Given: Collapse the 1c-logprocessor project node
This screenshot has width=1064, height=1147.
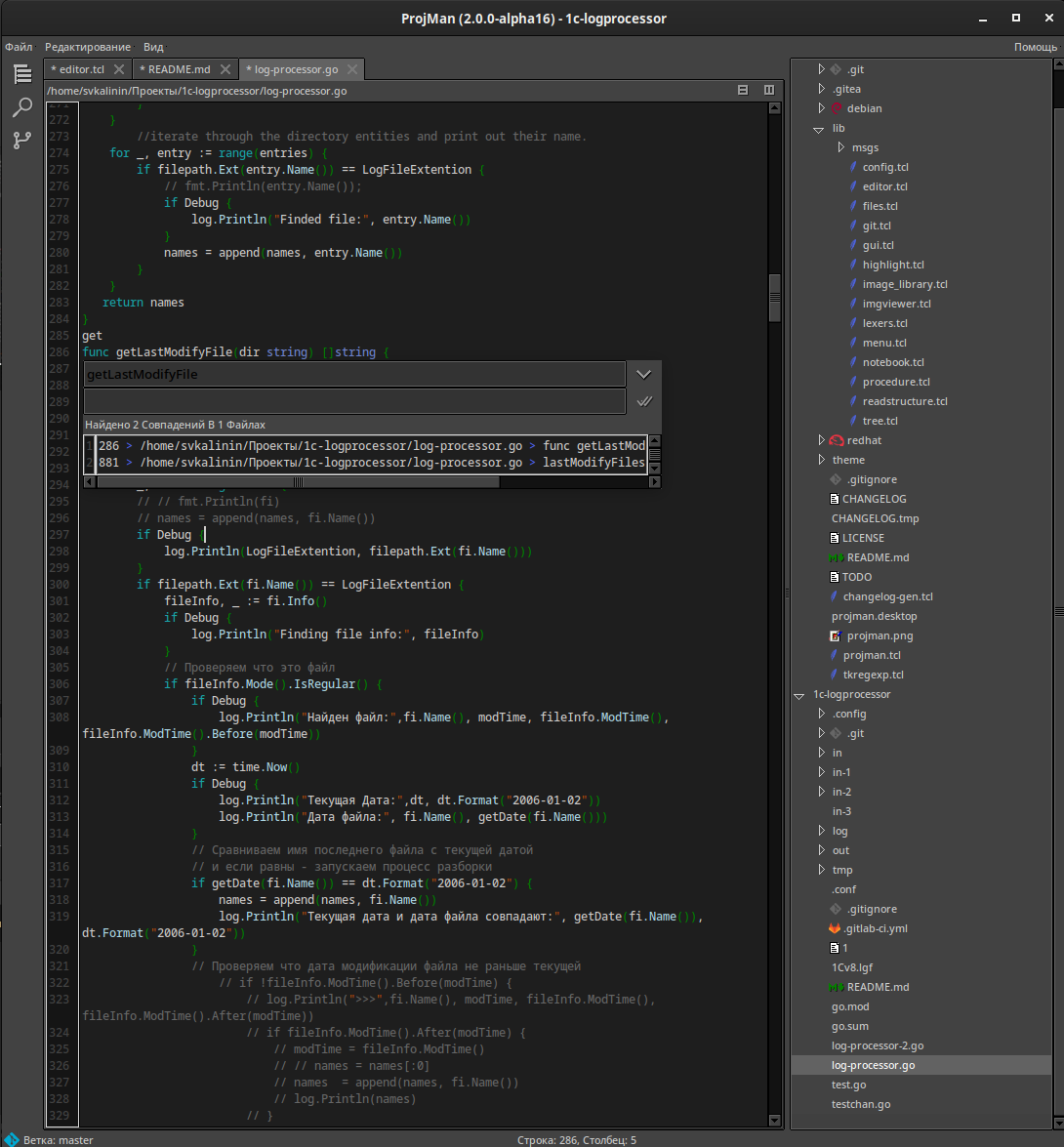Looking at the screenshot, I should [799, 695].
